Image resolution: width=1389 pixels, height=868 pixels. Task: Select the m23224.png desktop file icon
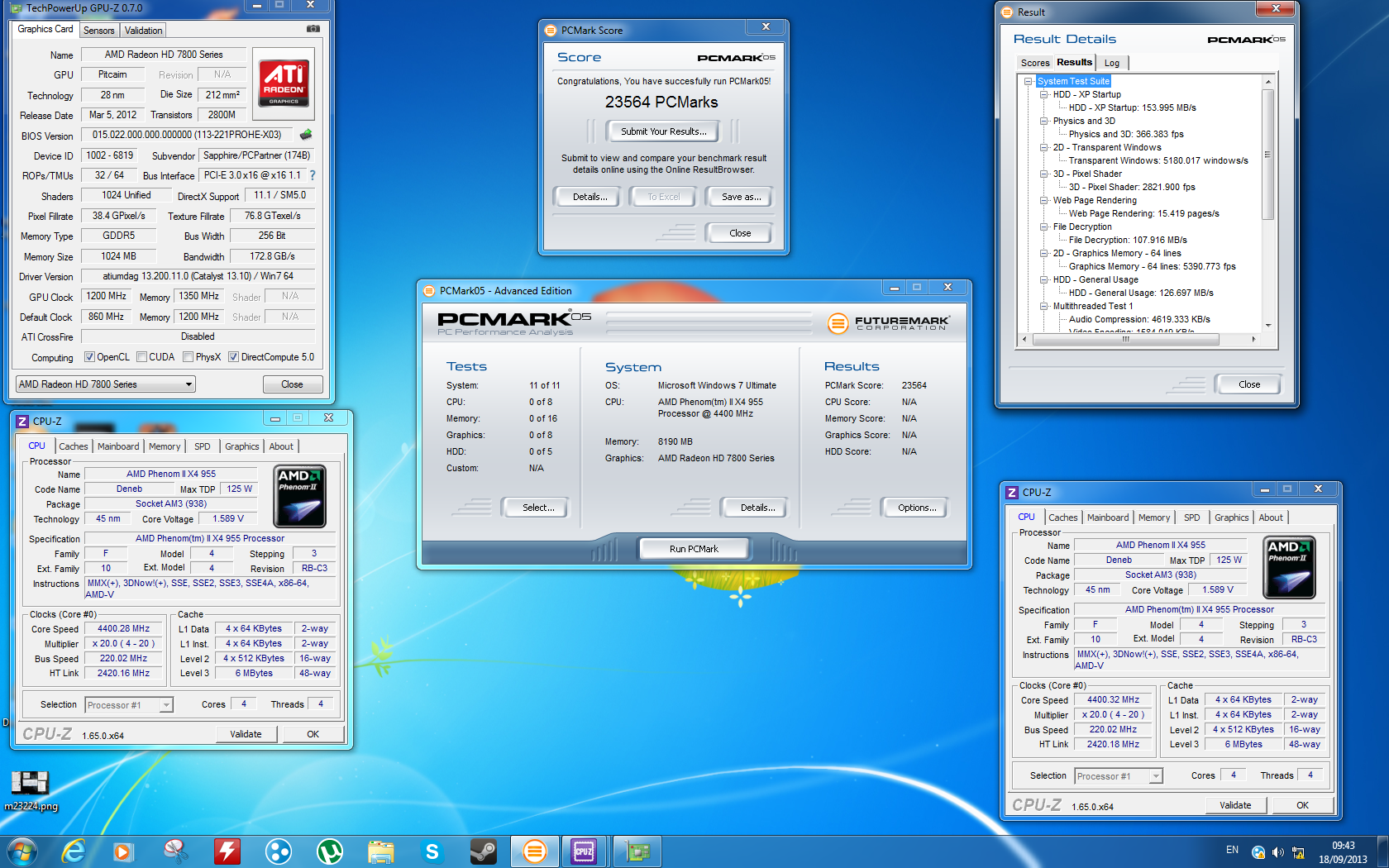pos(31,790)
